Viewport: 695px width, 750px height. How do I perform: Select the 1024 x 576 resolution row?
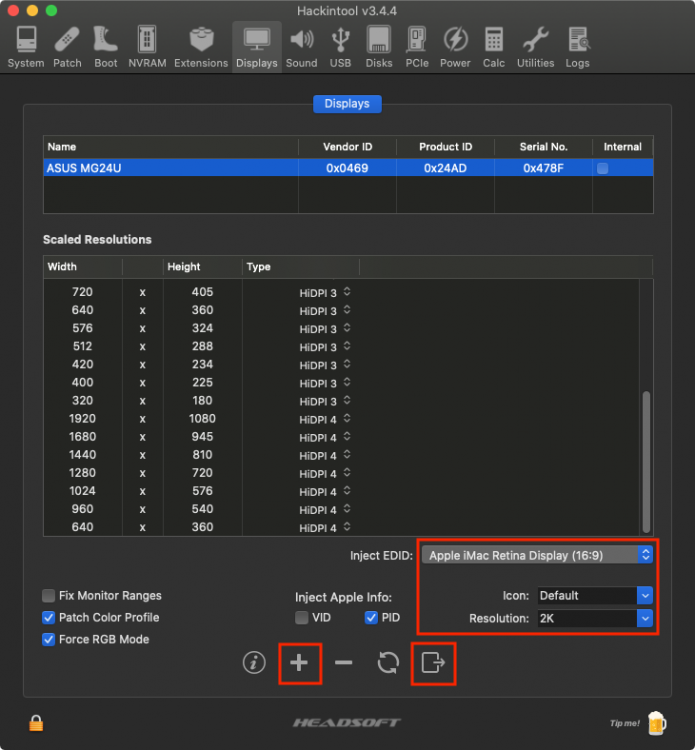pyautogui.click(x=342, y=491)
